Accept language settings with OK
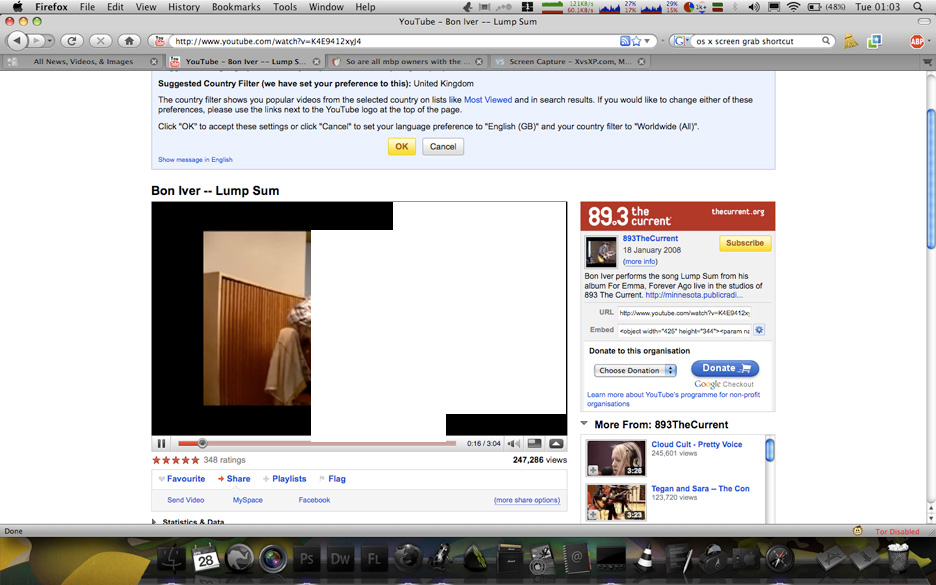The image size is (936, 585). (x=402, y=146)
